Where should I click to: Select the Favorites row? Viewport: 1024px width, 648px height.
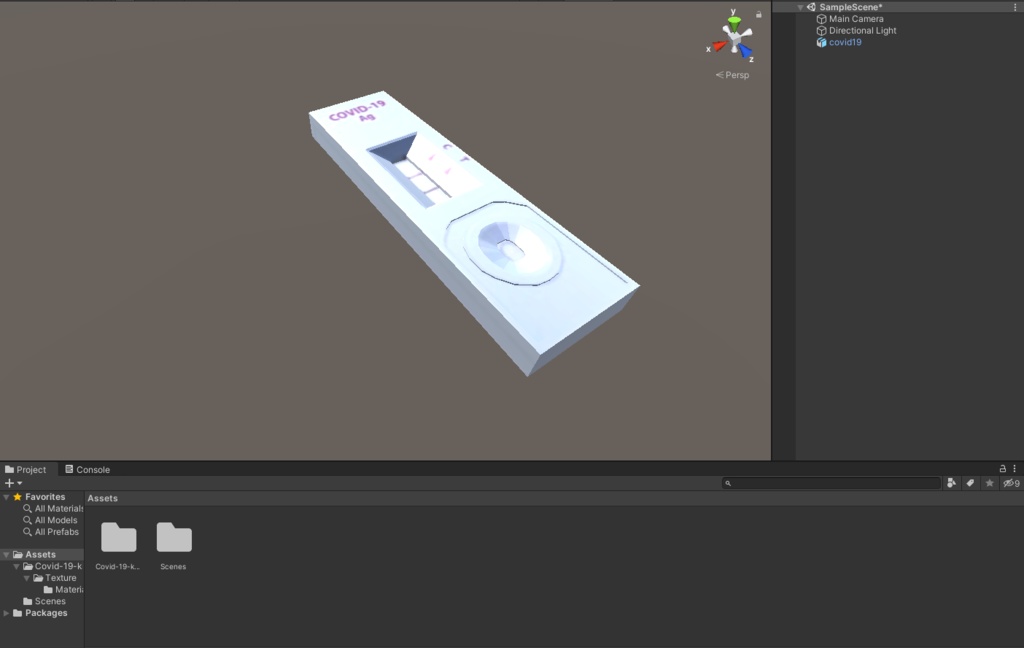[42, 497]
